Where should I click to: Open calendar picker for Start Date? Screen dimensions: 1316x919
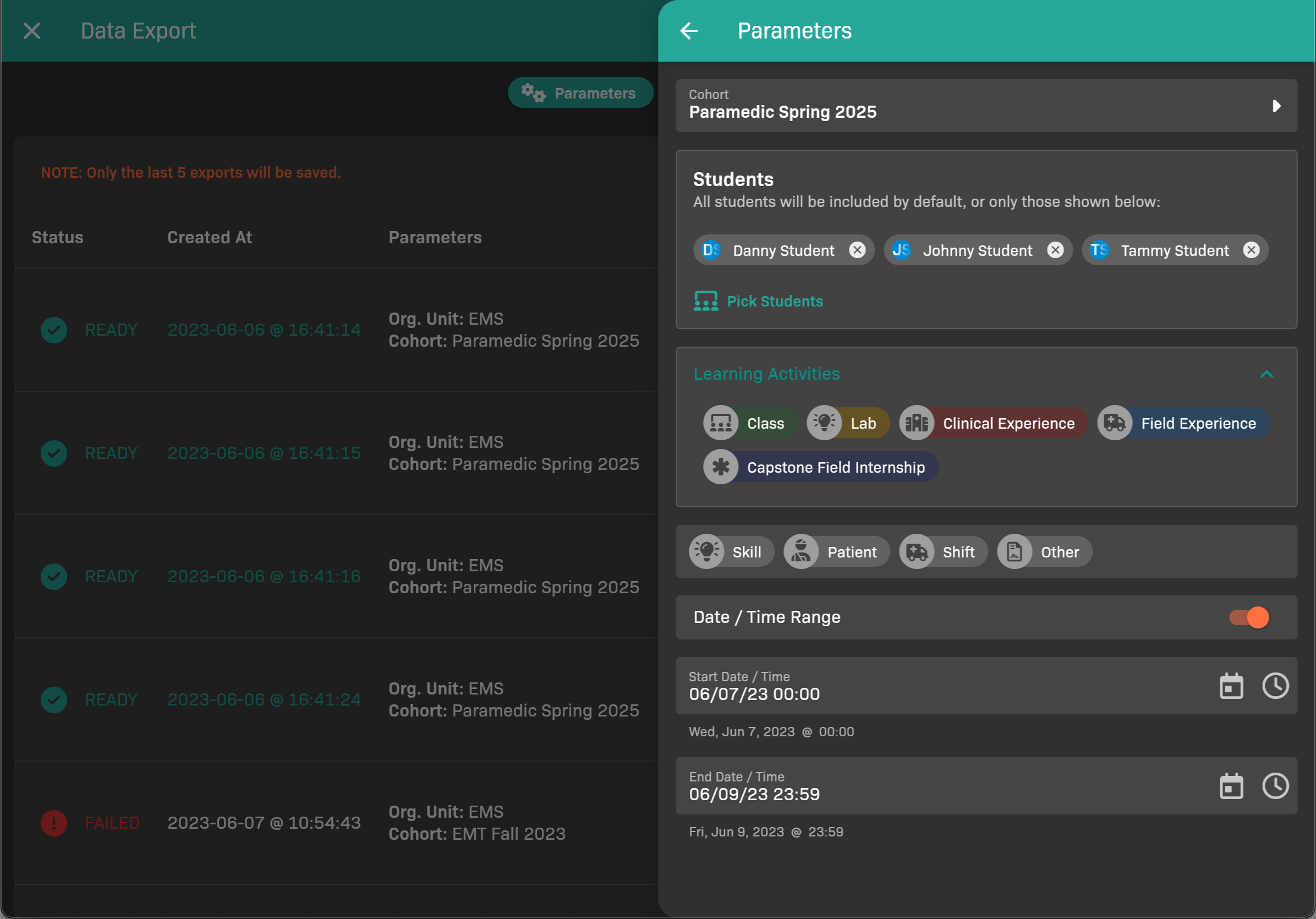pos(1231,686)
